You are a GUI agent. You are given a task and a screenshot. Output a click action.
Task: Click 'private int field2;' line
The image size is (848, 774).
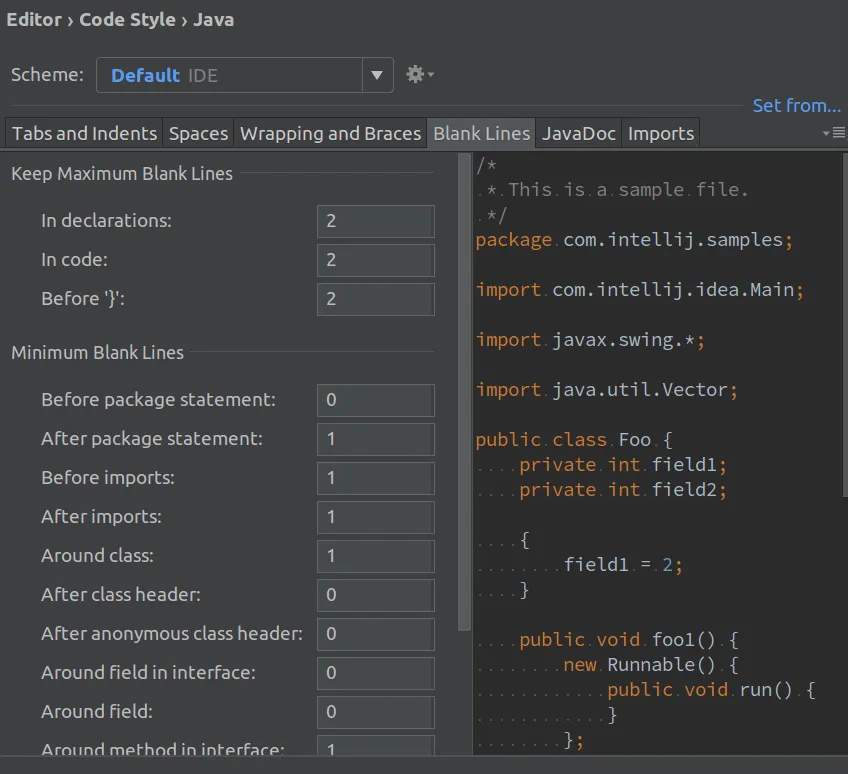point(623,489)
